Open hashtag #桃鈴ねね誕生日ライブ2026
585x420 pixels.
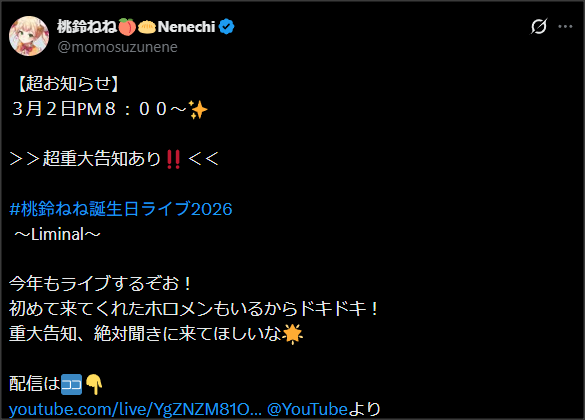point(121,209)
